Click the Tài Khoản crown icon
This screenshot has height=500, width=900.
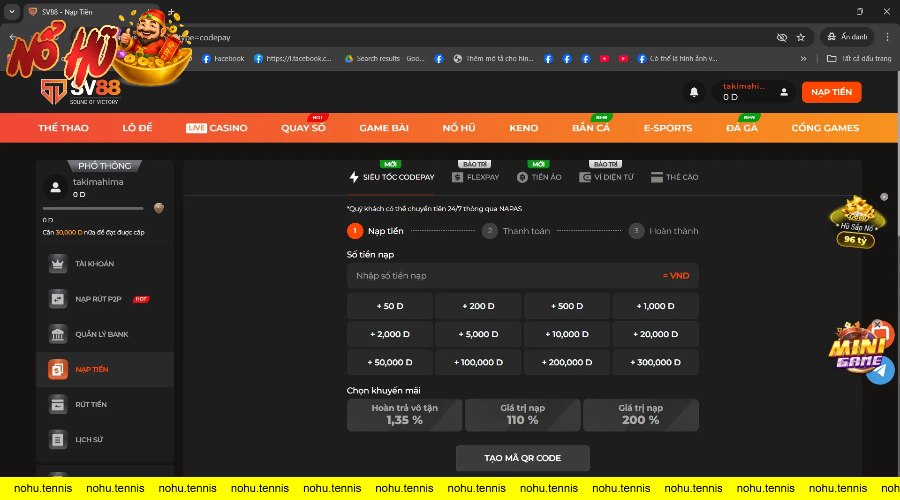tap(58, 263)
